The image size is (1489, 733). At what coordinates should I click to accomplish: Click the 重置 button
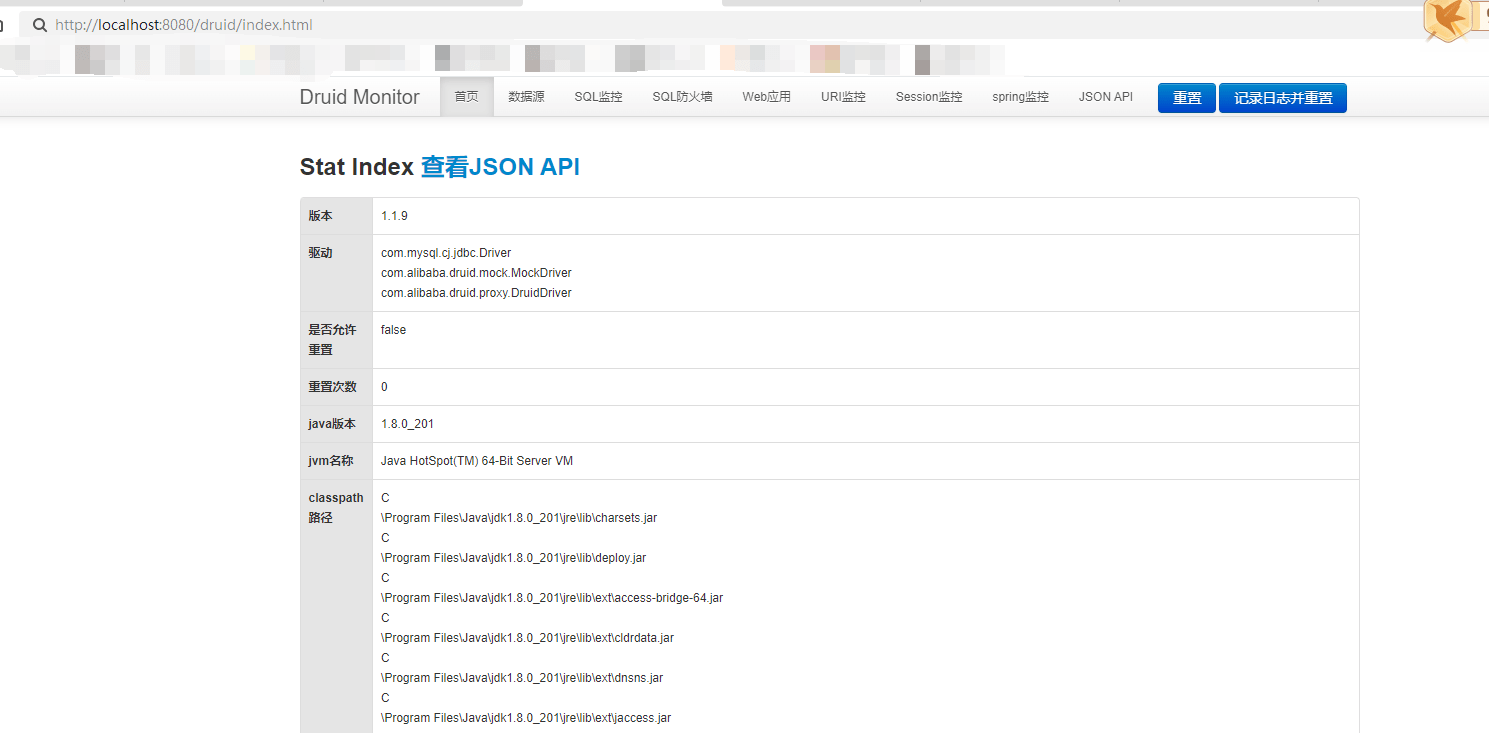[1187, 98]
